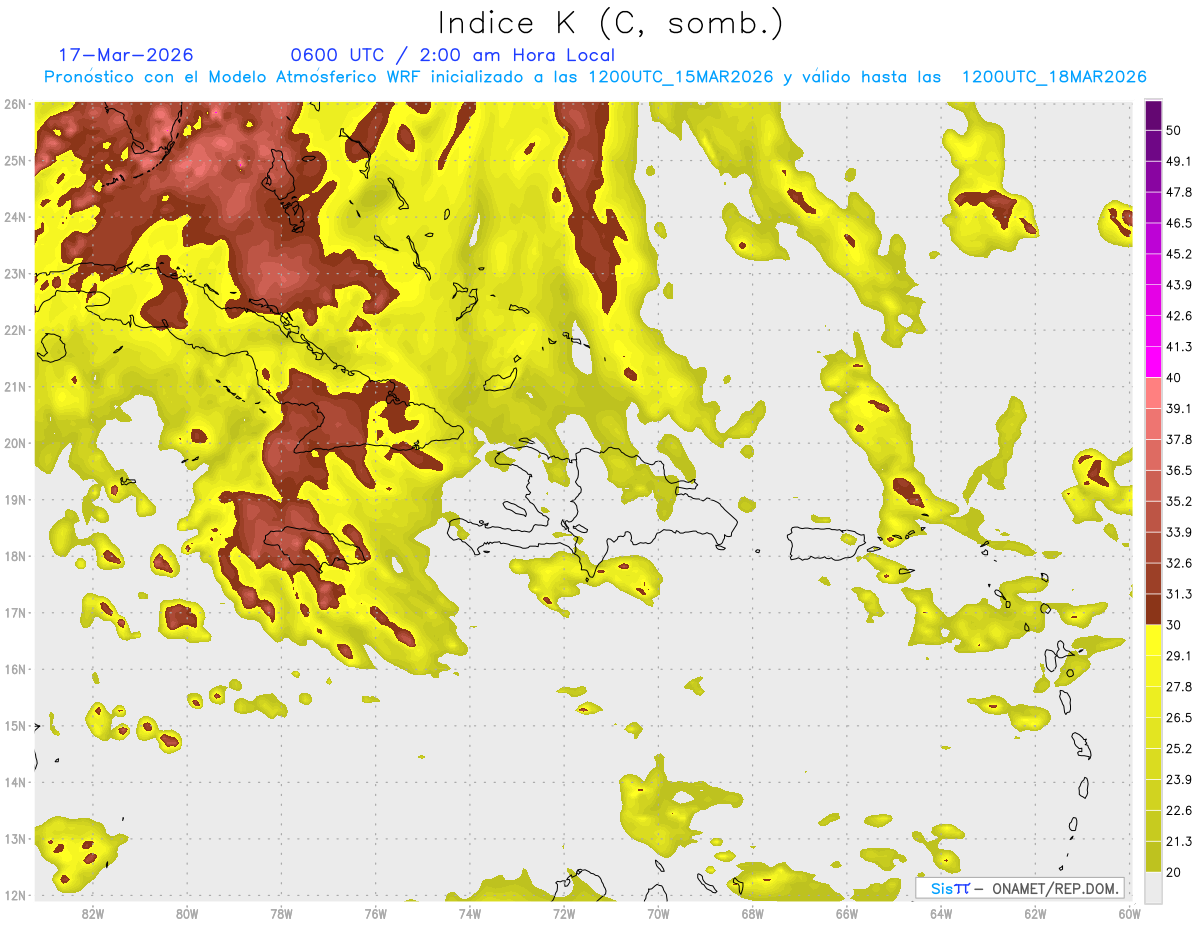Viewport: 1200px width, 927px height.
Task: Click the colorbar value '47.8'
Action: click(x=1178, y=192)
